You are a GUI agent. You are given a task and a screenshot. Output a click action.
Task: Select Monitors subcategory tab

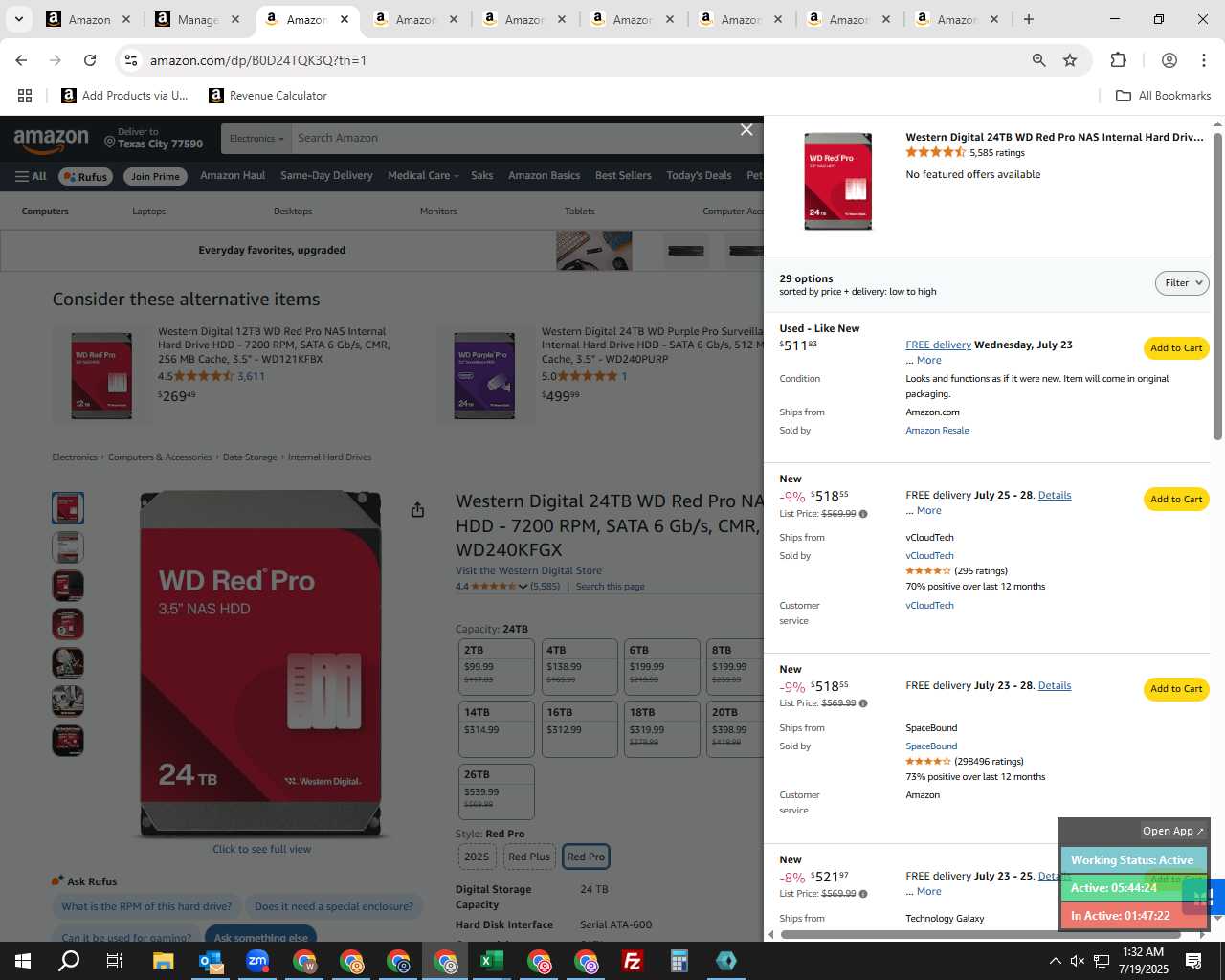pos(438,212)
